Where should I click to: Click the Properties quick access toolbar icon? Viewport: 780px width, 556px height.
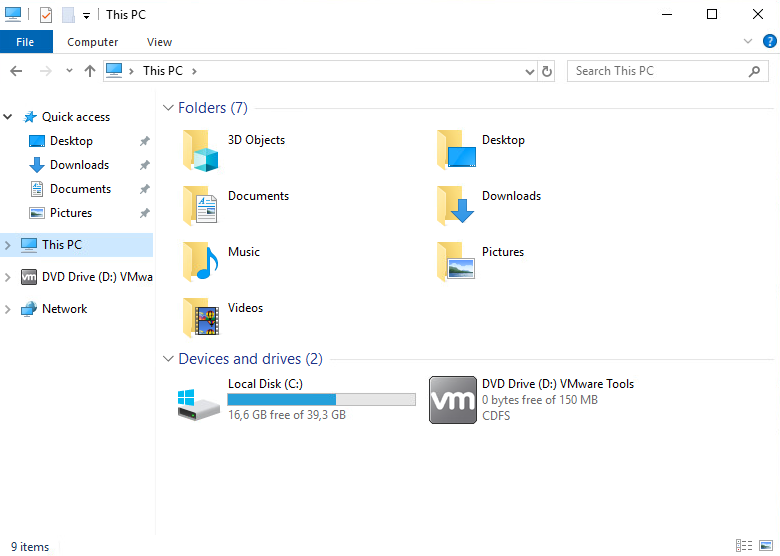46,15
